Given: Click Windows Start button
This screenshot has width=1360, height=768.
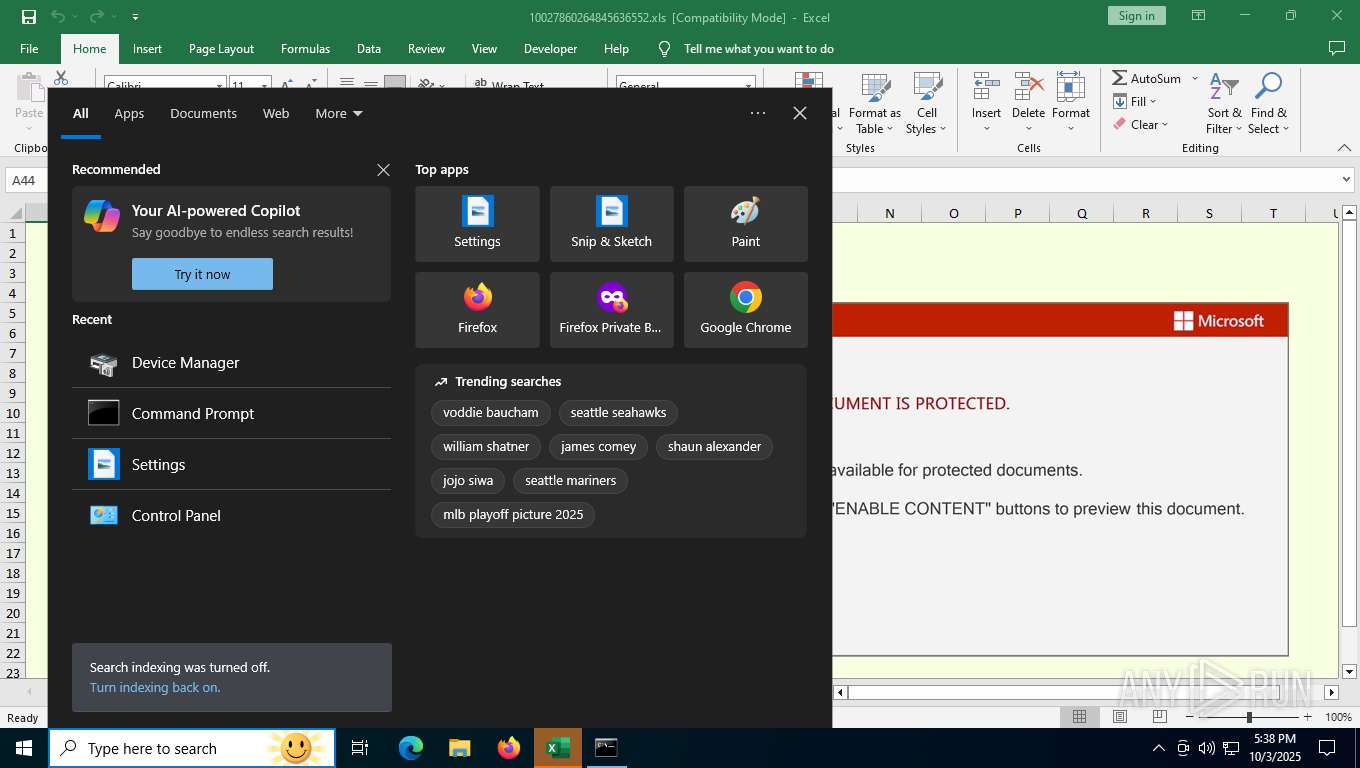Looking at the screenshot, I should [x=24, y=748].
